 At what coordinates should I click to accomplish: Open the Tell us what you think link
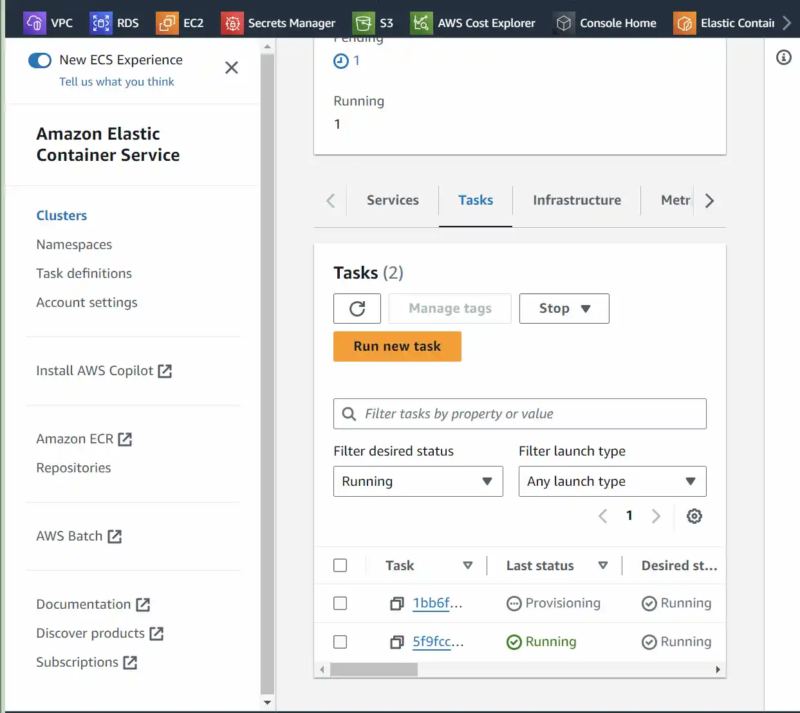(116, 82)
